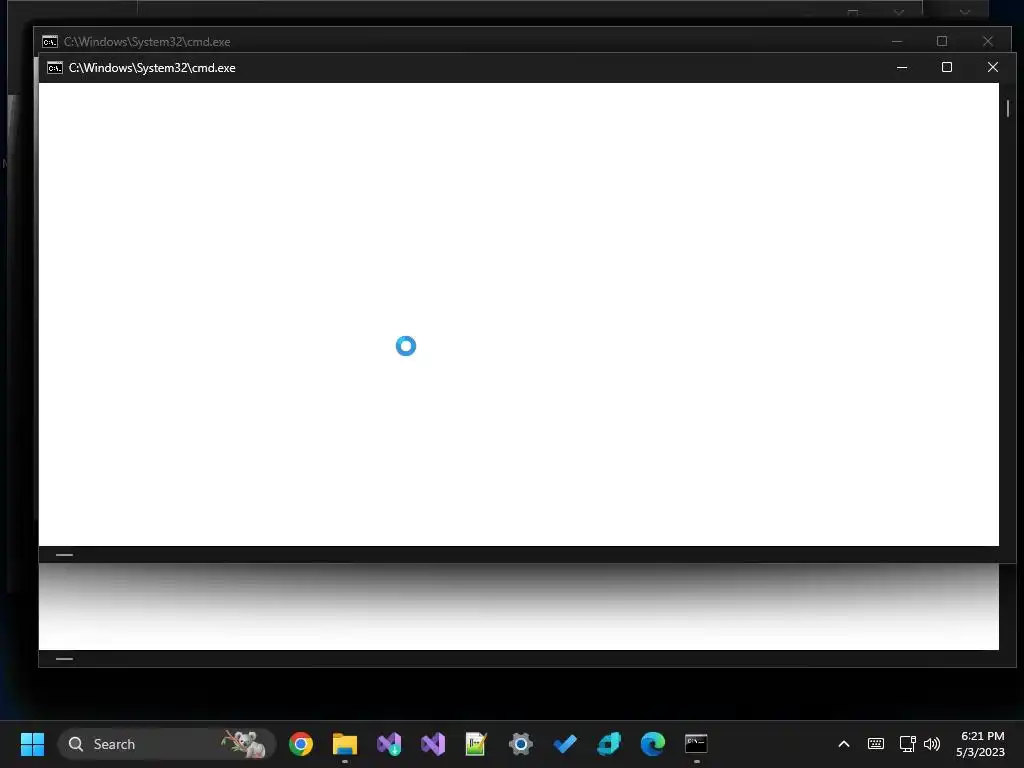Minimize the back cmd.exe window
This screenshot has height=768, width=1024.
(897, 41)
